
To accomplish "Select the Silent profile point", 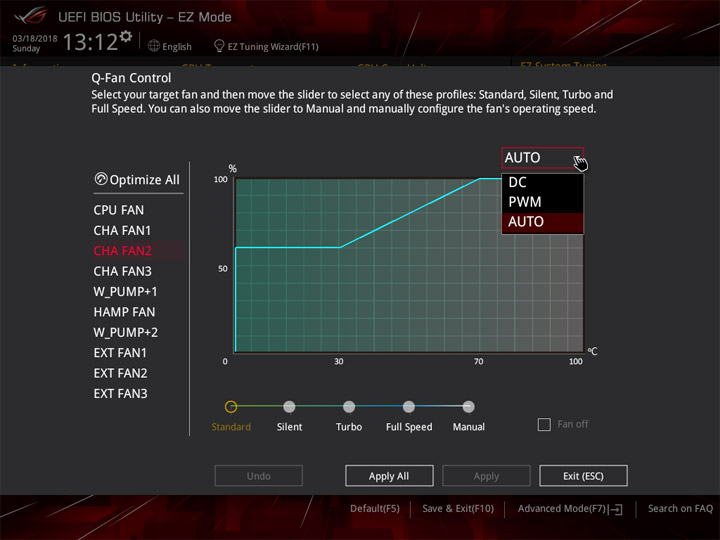I will tap(289, 406).
